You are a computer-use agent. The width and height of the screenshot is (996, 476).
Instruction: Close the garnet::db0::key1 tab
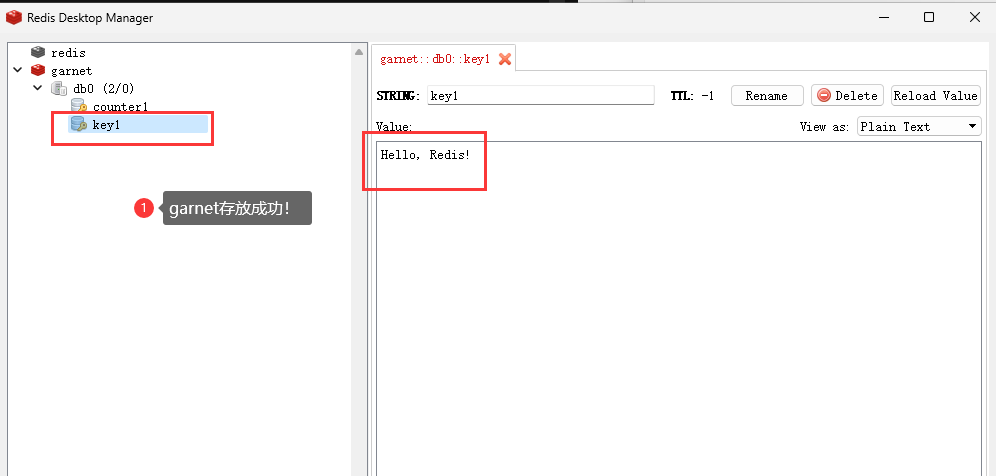[x=505, y=59]
